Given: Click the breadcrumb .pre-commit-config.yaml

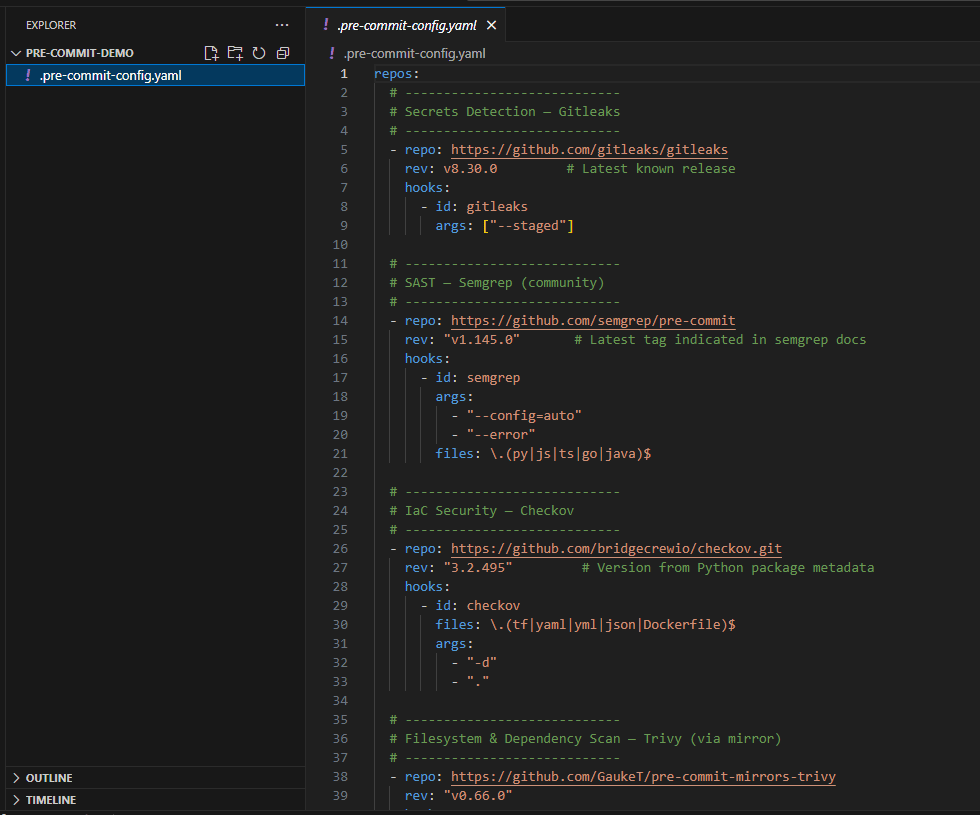Looking at the screenshot, I should click(414, 54).
